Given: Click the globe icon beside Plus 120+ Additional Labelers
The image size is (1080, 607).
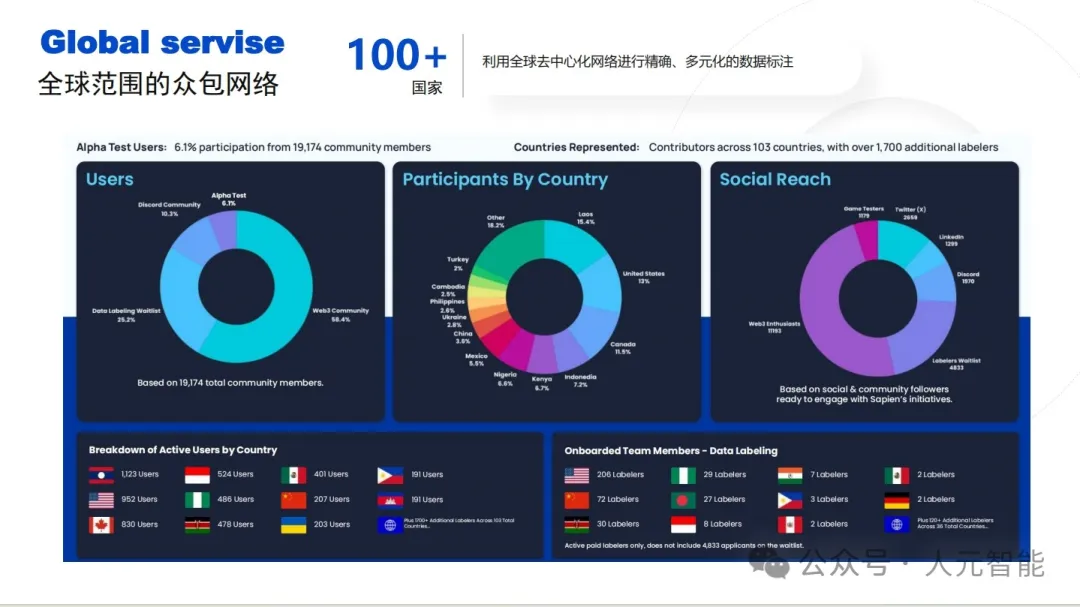Looking at the screenshot, I should pyautogui.click(x=897, y=524).
